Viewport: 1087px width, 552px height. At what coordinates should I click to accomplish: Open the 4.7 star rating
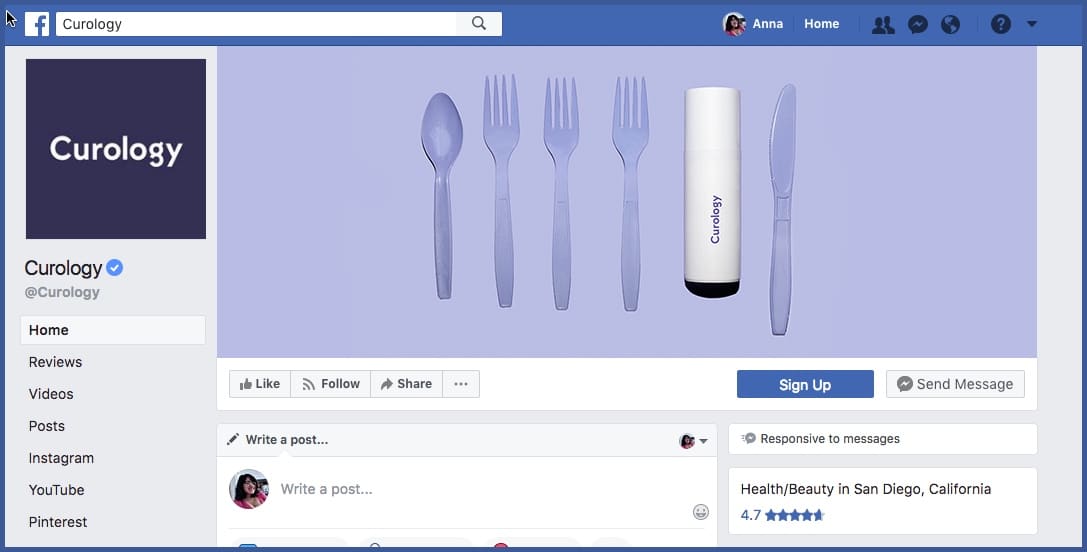coord(782,515)
